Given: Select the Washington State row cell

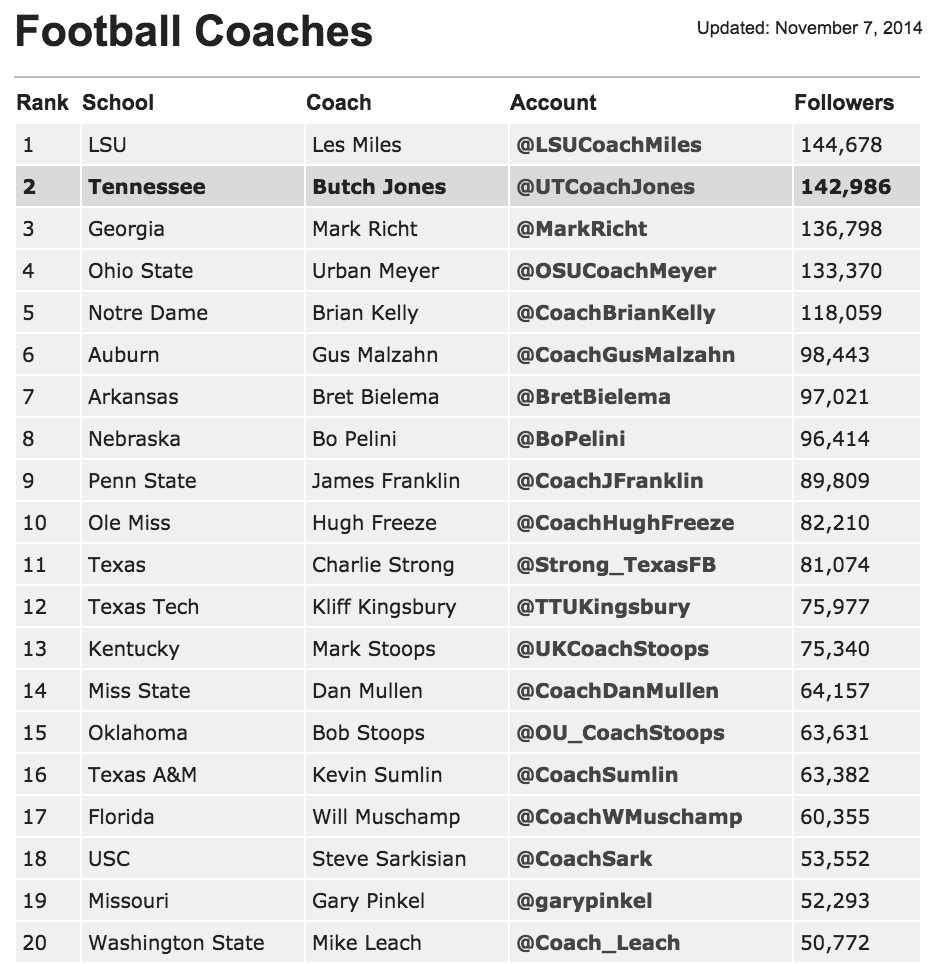Looking at the screenshot, I should 192,942.
